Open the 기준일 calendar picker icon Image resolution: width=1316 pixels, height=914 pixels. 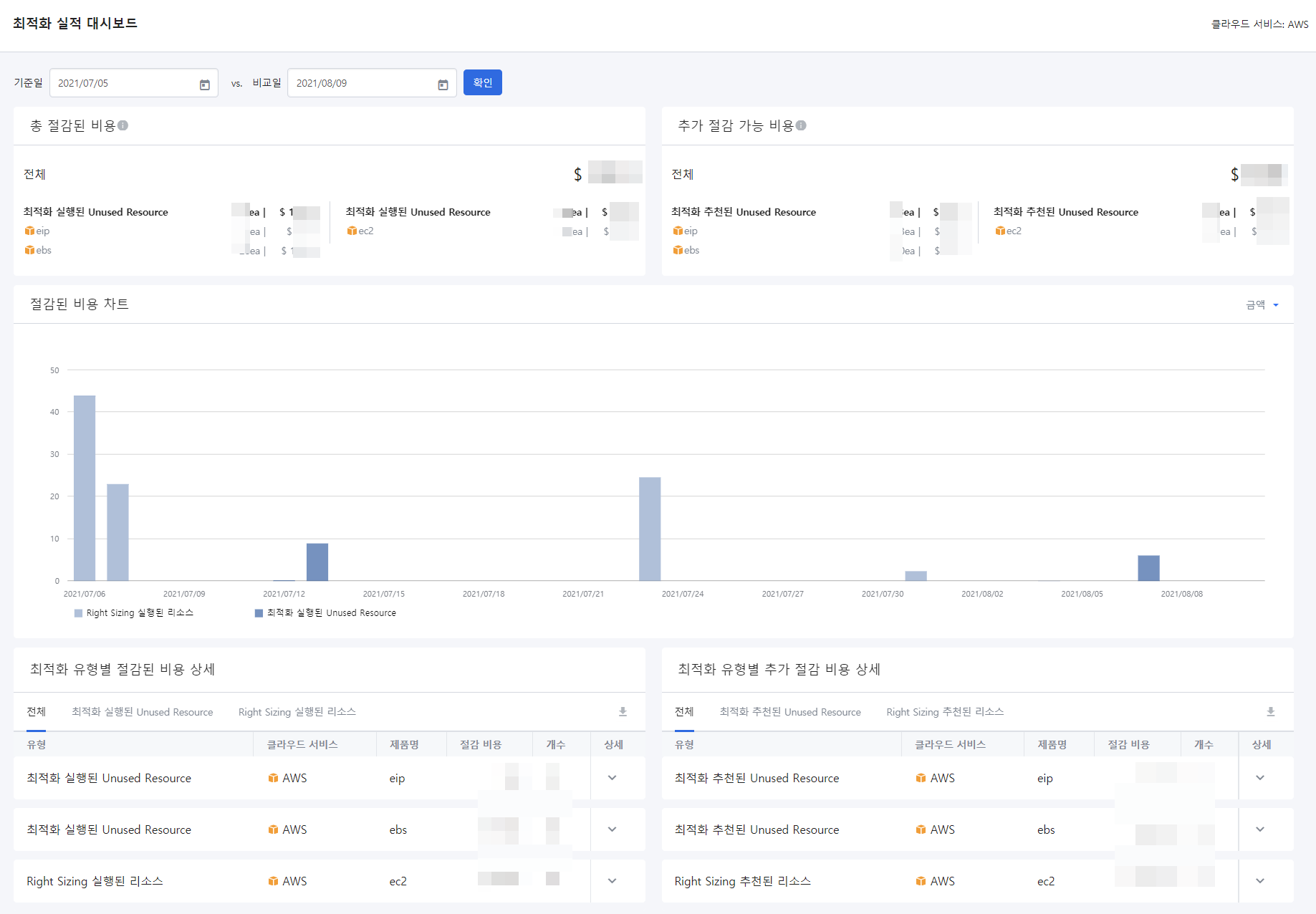204,85
